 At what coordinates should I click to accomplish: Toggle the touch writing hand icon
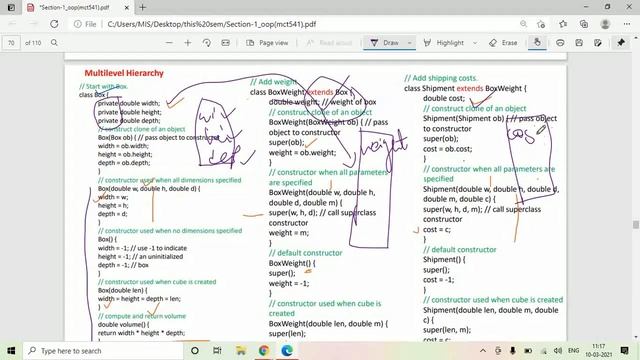pos(537,42)
